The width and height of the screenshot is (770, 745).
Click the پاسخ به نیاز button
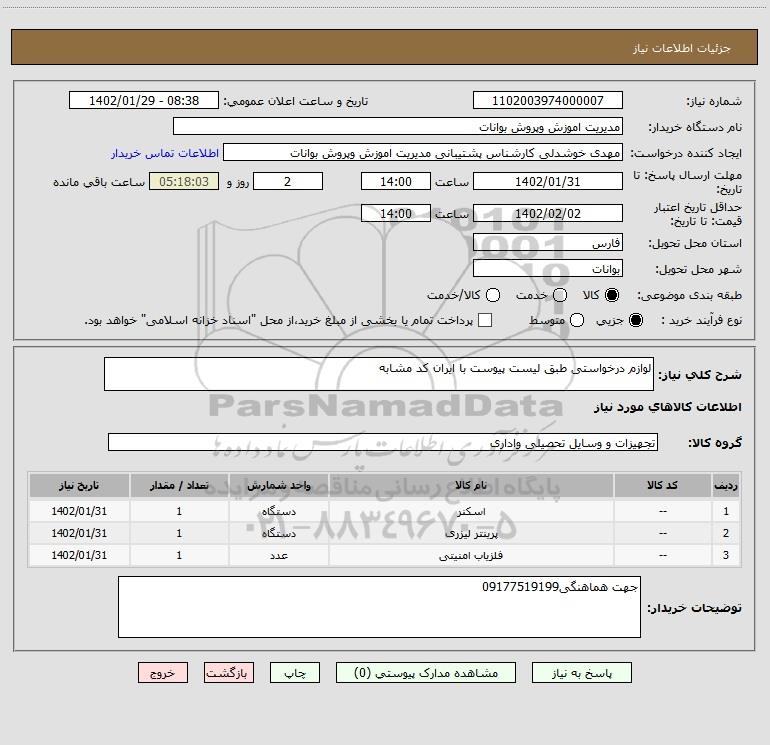(581, 673)
